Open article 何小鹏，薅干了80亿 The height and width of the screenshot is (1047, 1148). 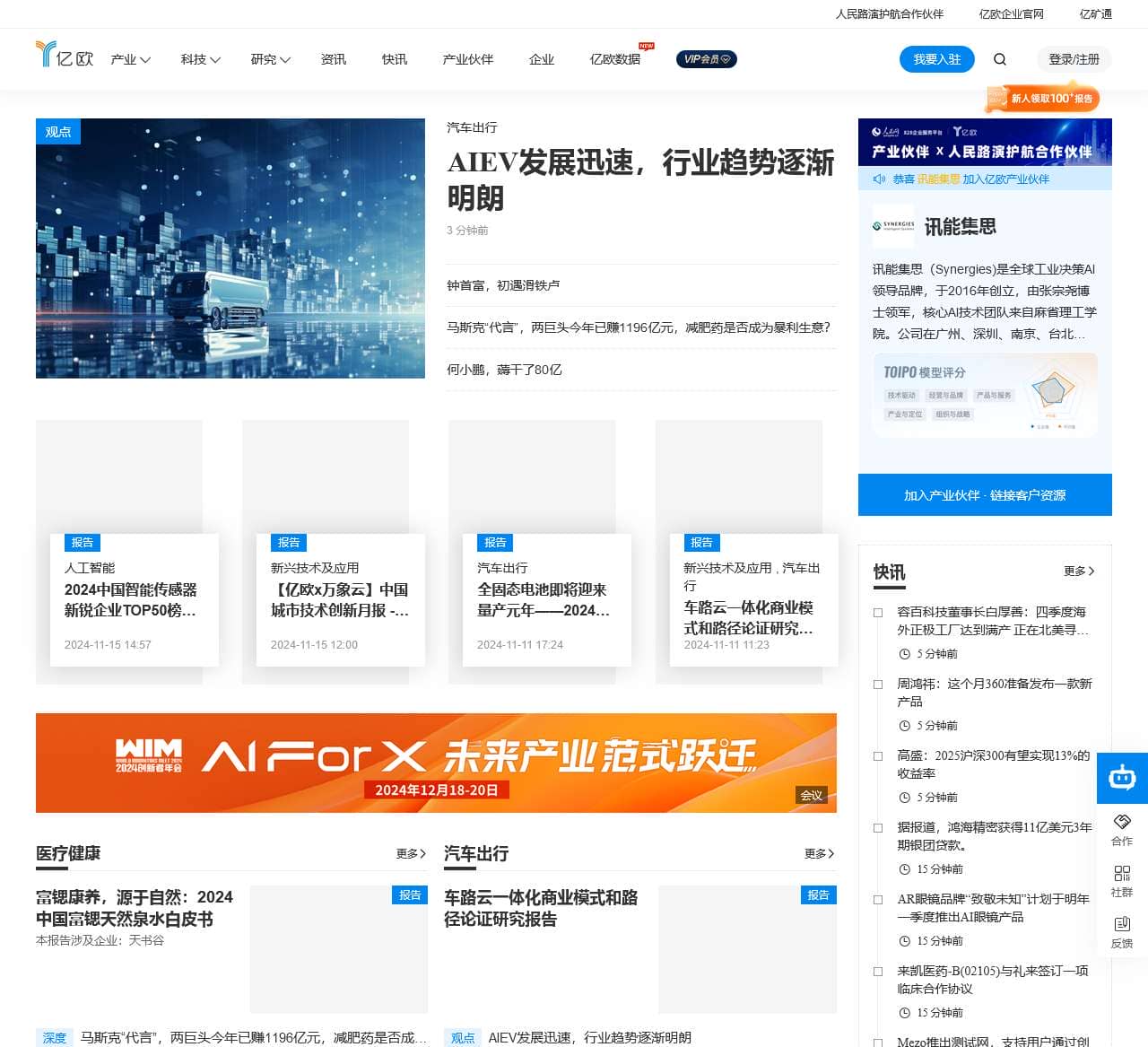coord(504,370)
